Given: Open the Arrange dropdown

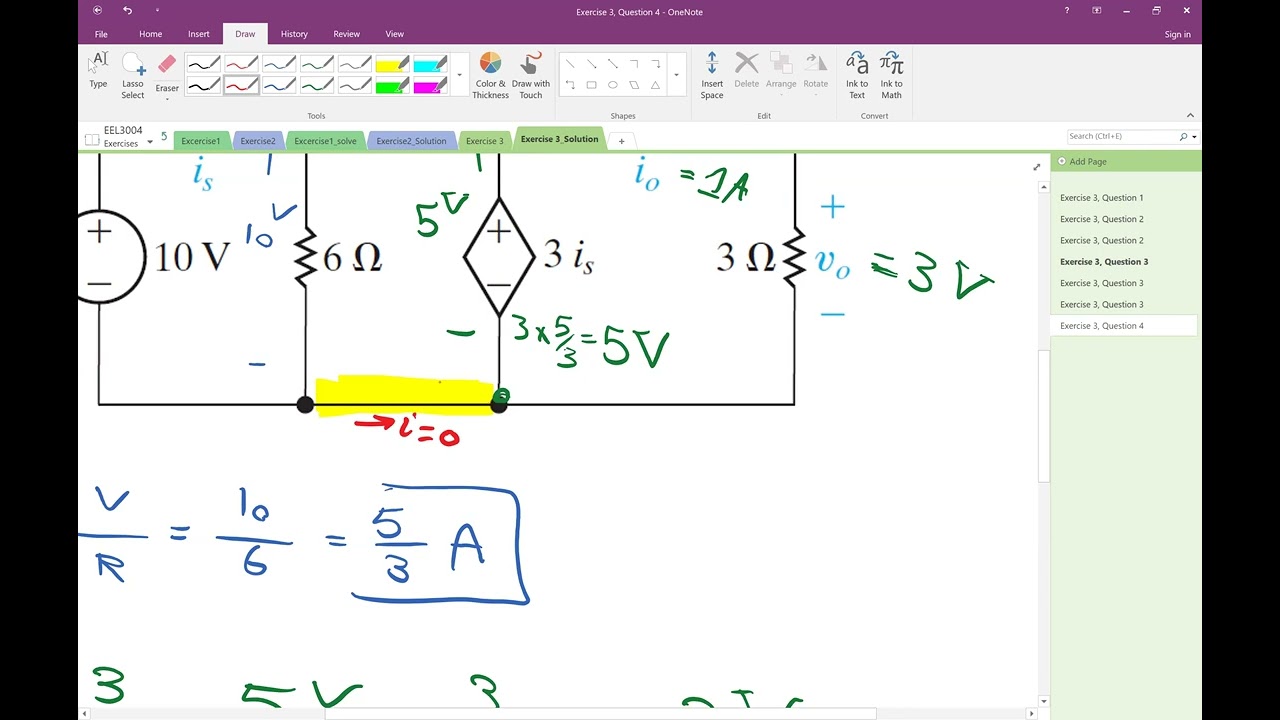Looking at the screenshot, I should (x=781, y=75).
